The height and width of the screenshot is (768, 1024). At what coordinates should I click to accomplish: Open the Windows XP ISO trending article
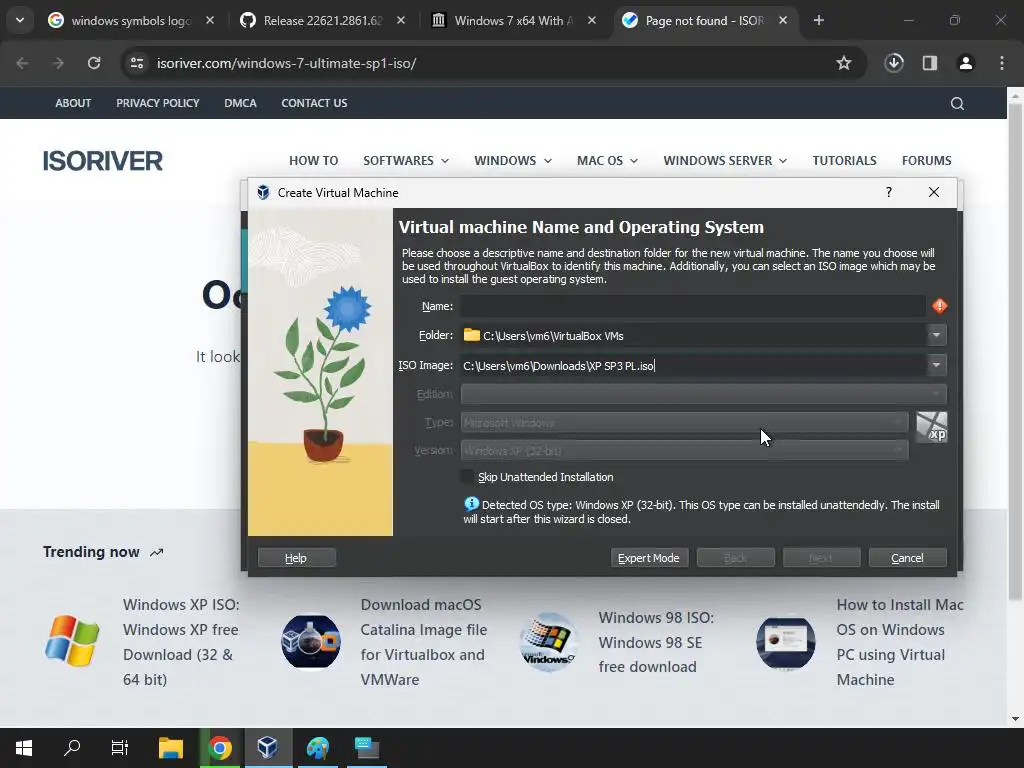(181, 642)
